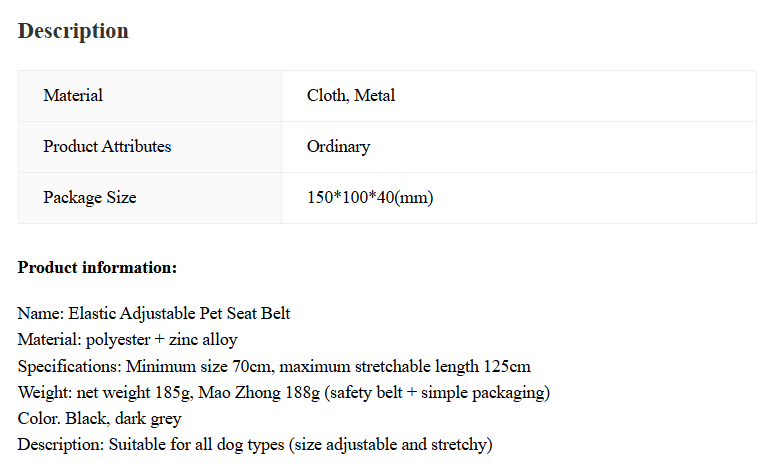Click the text maximum stretchable length 125cm

click(404, 366)
